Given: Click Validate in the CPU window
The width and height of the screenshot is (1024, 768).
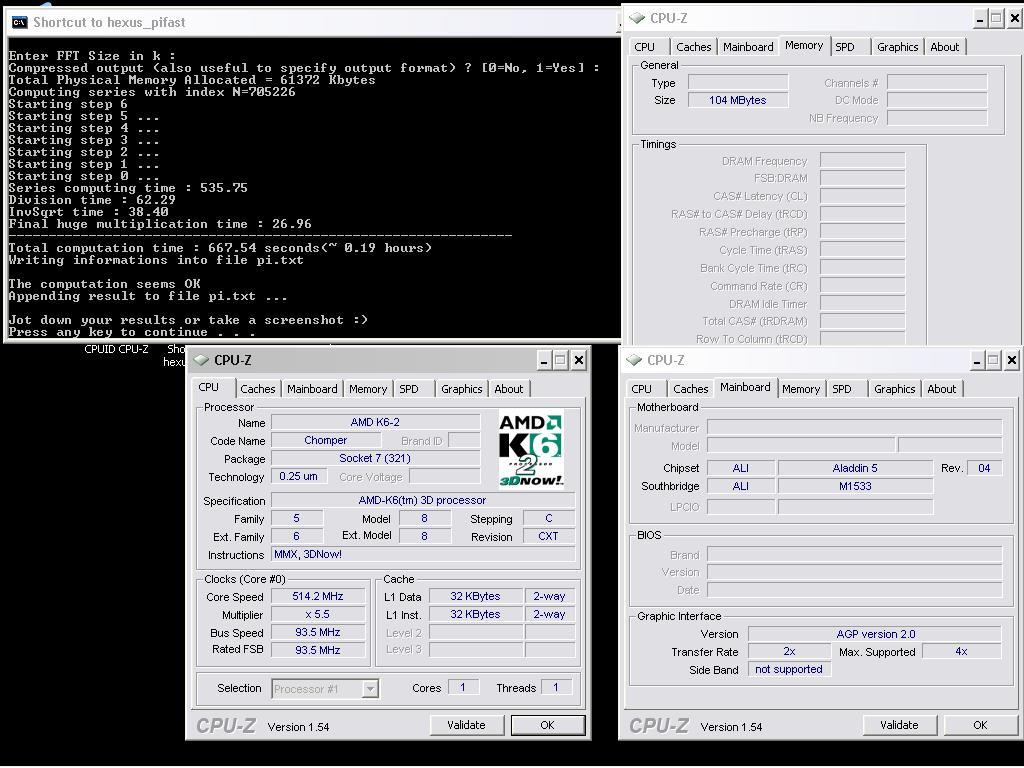Looking at the screenshot, I should click(x=466, y=725).
